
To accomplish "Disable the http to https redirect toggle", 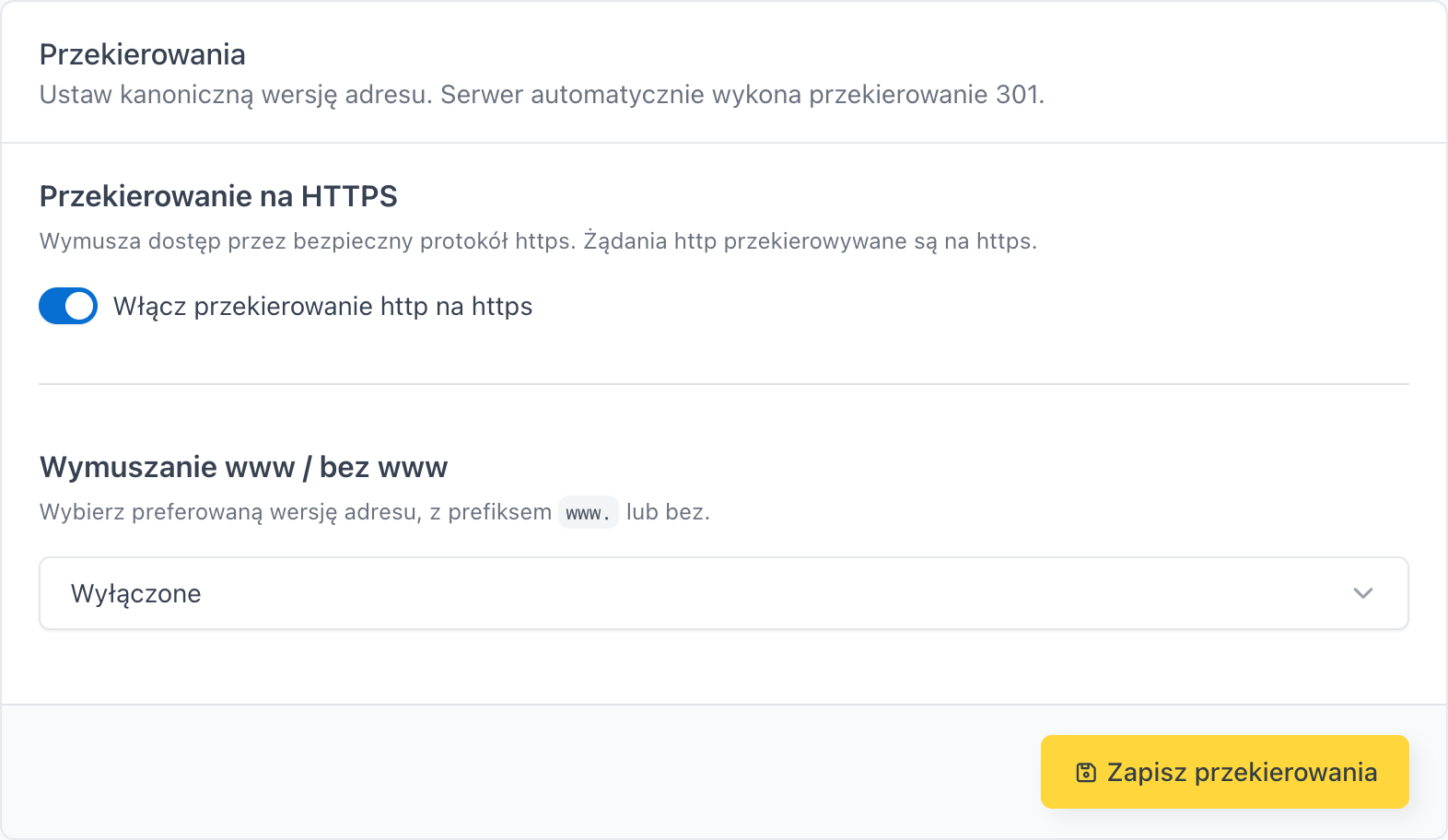I will pyautogui.click(x=68, y=306).
